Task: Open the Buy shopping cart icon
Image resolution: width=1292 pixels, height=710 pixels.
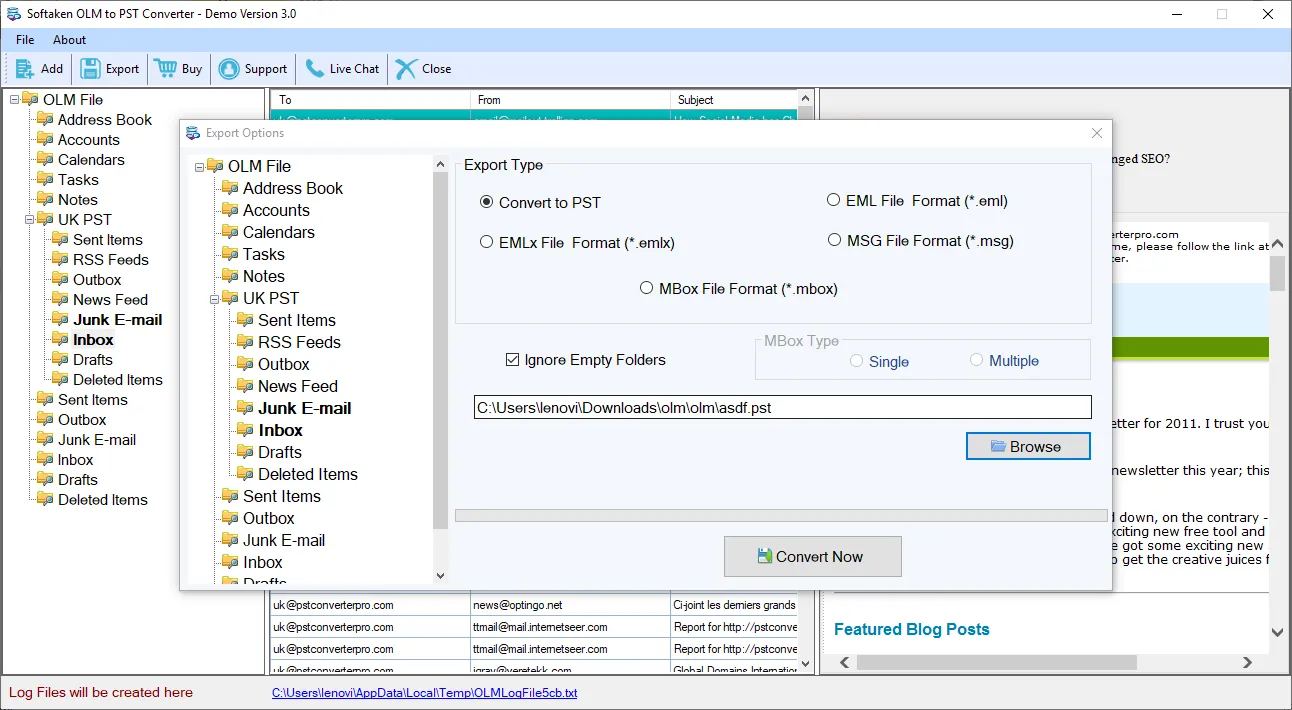Action: 165,69
